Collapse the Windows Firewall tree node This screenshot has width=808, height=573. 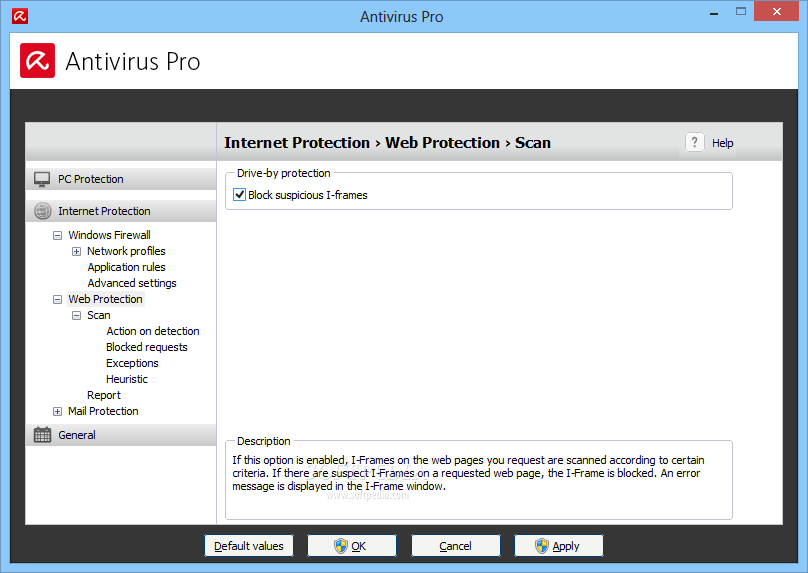57,235
